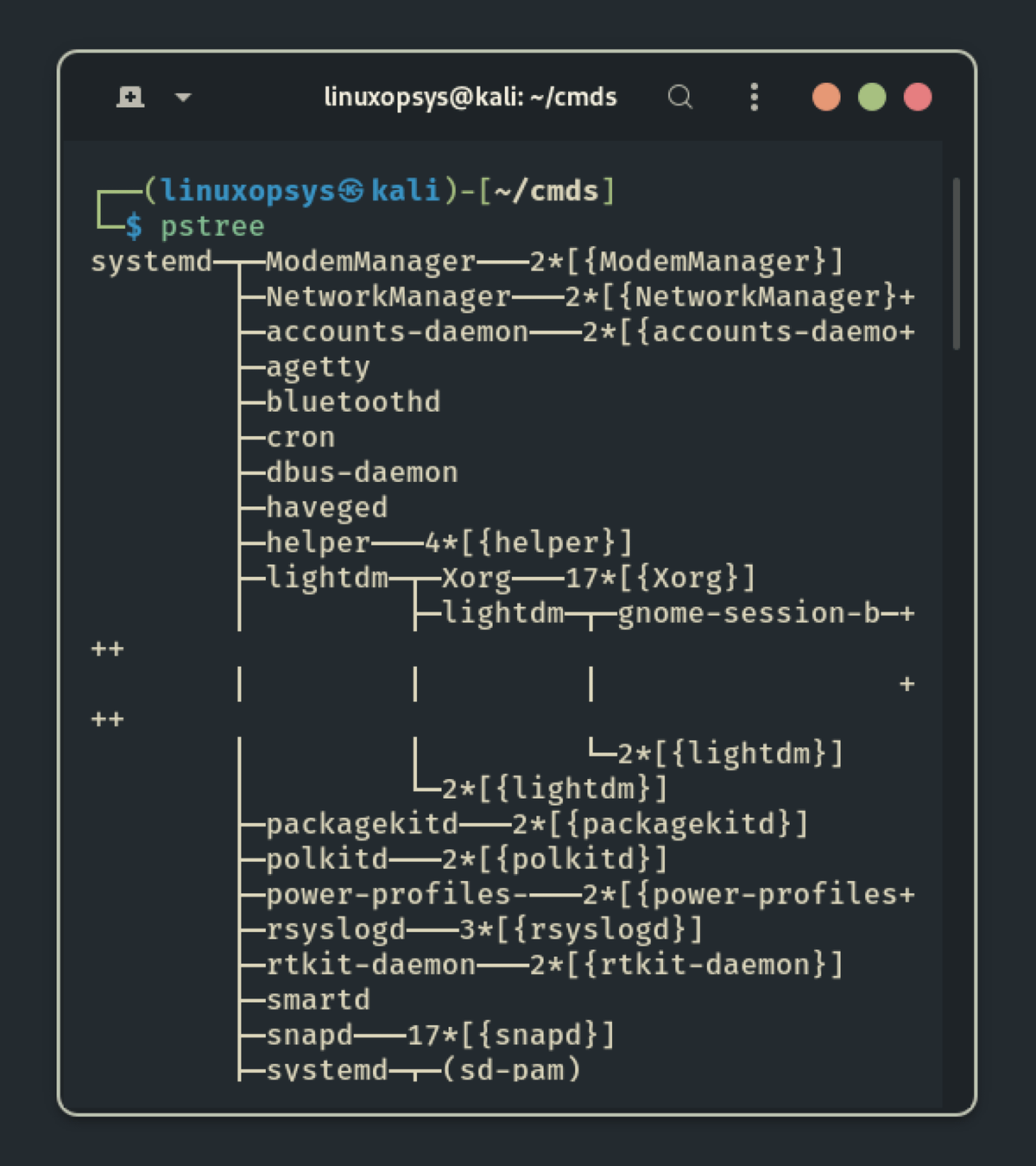Select the dbus-daemon process entry
Image resolution: width=1036 pixels, height=1166 pixels.
tap(362, 472)
